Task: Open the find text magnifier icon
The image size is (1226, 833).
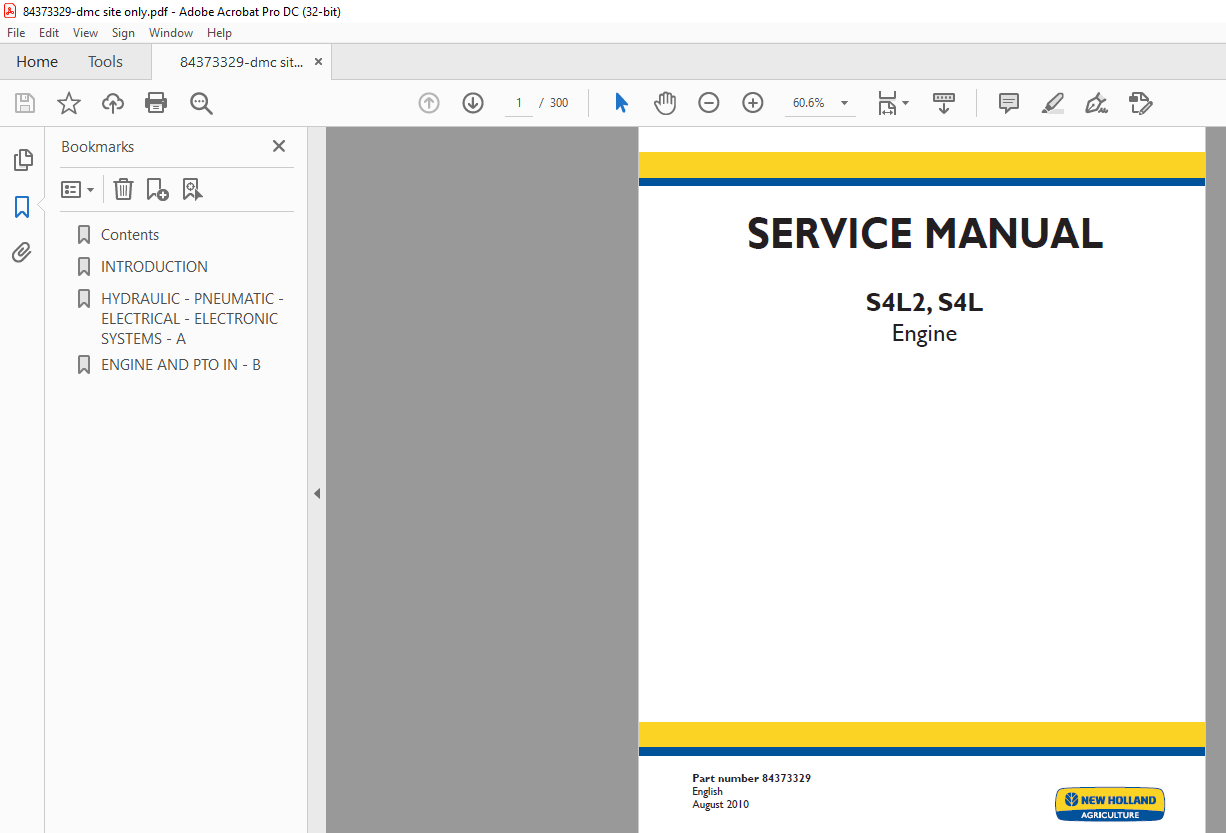Action: [201, 103]
